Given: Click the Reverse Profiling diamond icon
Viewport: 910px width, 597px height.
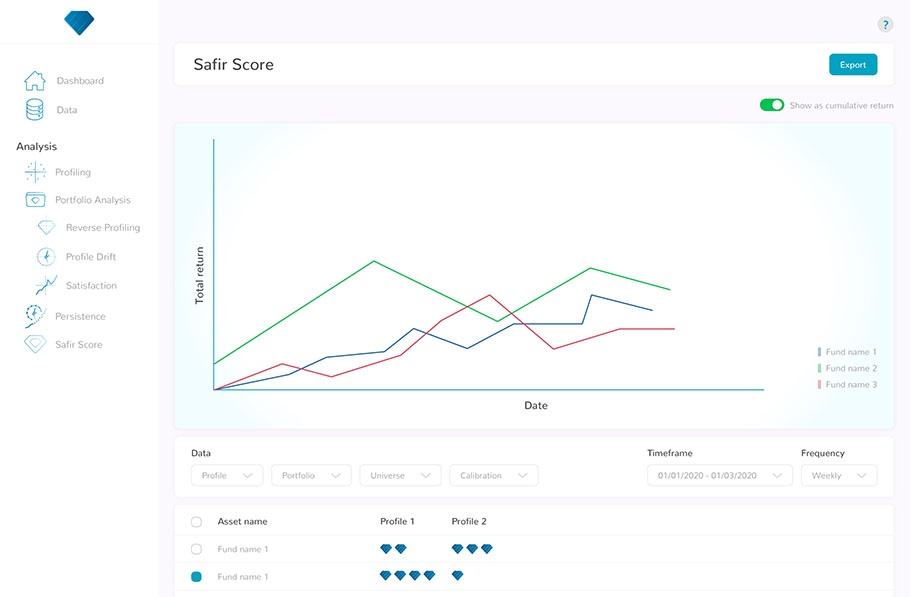Looking at the screenshot, I should pyautogui.click(x=46, y=228).
